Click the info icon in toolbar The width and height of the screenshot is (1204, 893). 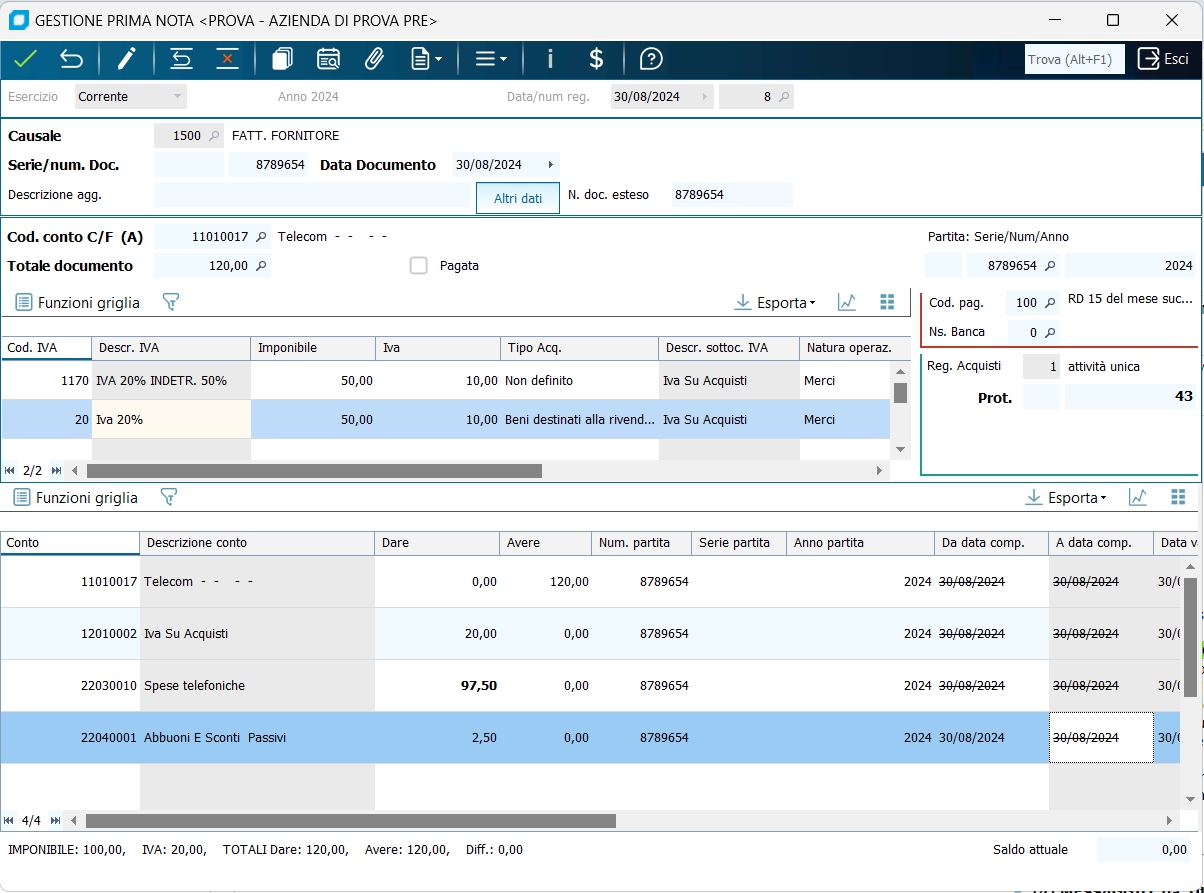pyautogui.click(x=549, y=59)
